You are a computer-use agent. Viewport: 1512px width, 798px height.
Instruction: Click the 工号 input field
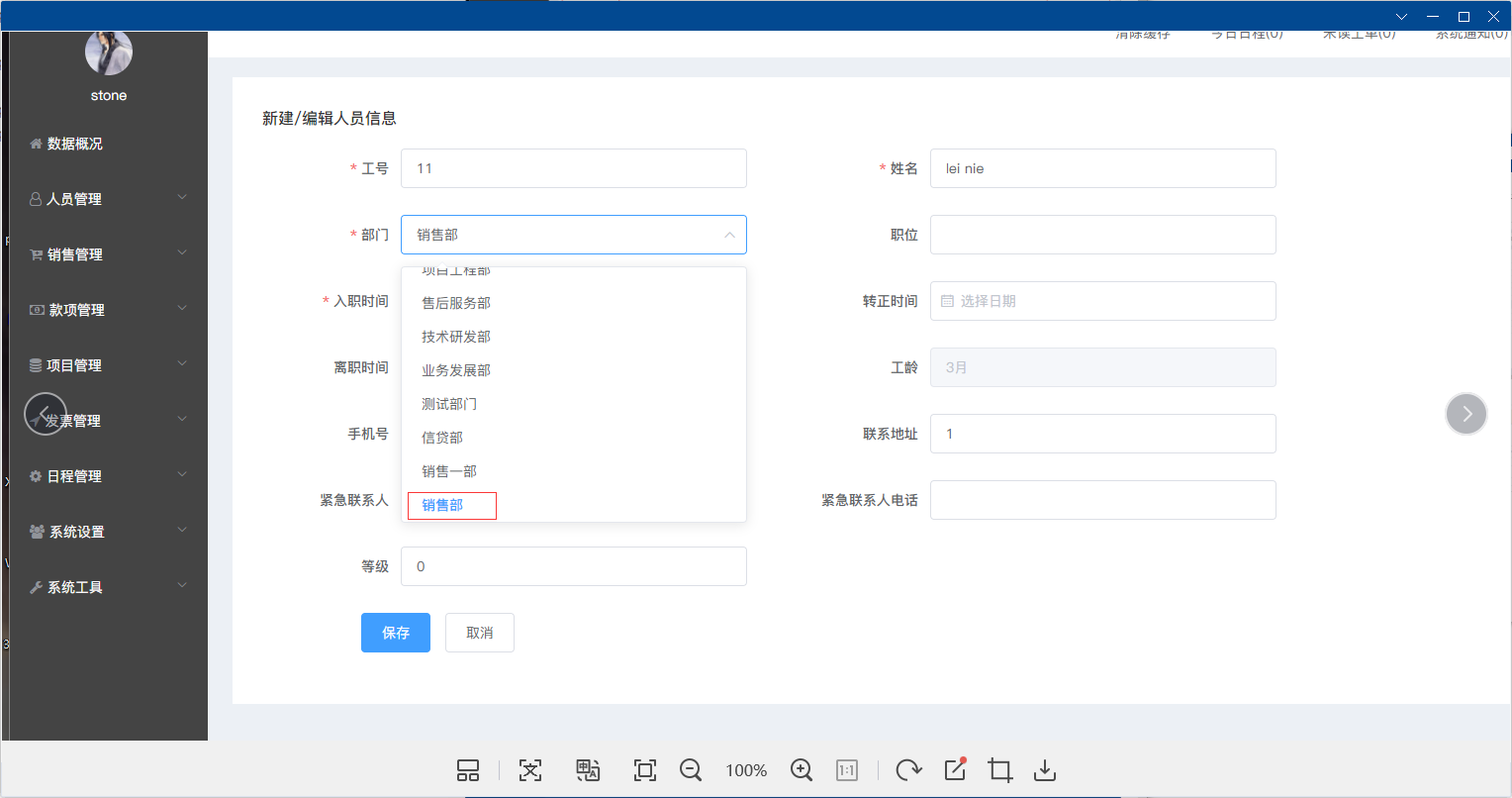coord(574,168)
